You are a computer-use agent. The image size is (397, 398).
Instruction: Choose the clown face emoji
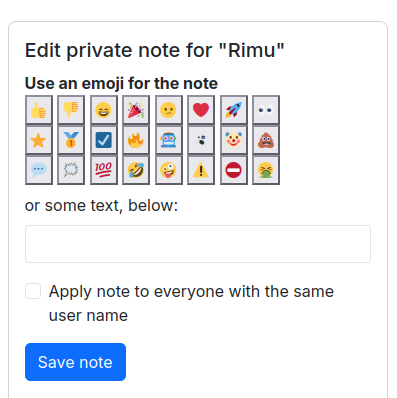click(x=234, y=140)
